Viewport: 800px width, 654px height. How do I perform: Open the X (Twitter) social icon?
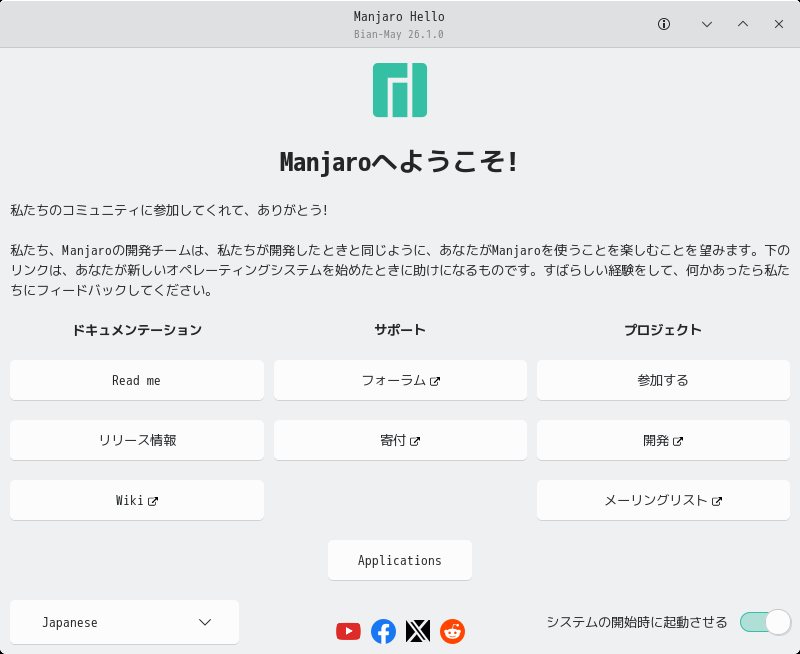418,632
